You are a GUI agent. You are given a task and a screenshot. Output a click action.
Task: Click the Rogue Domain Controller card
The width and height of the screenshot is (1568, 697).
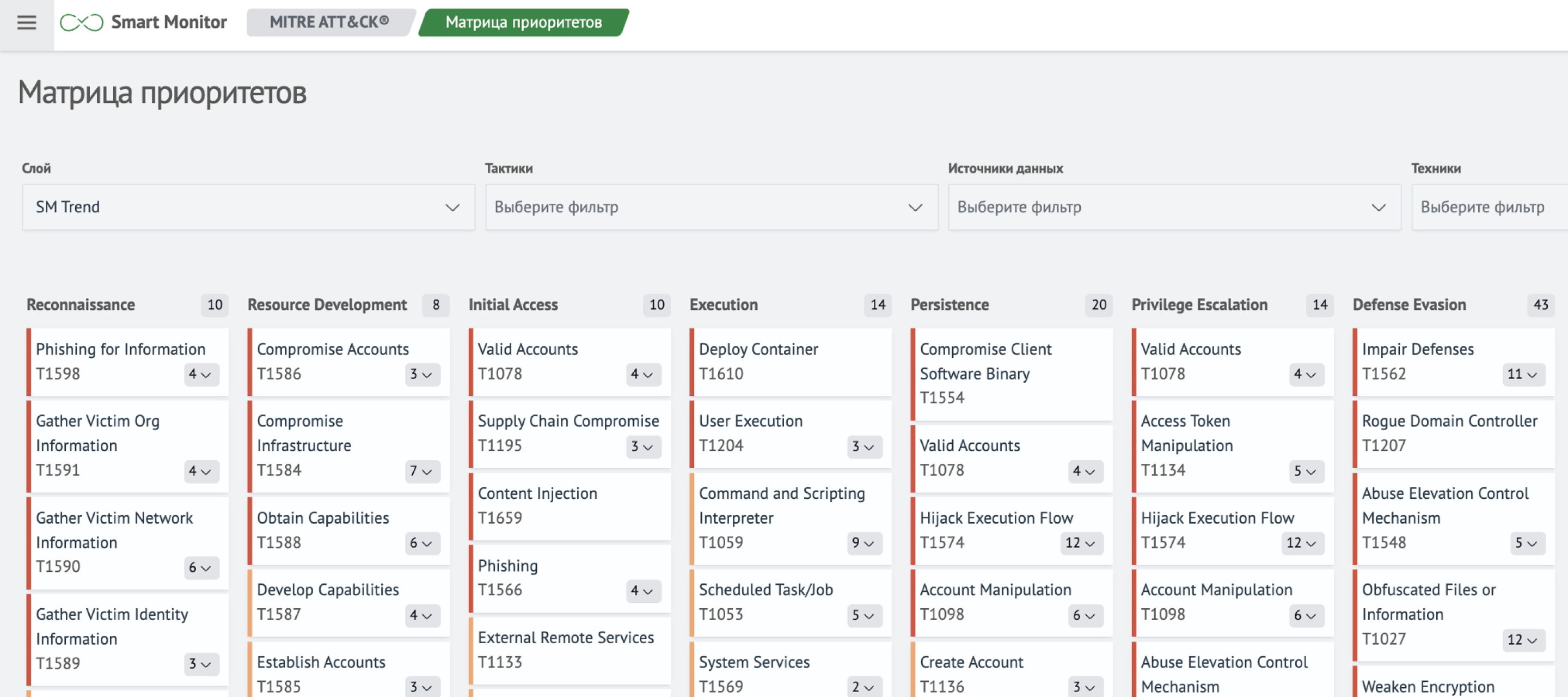pos(1453,433)
